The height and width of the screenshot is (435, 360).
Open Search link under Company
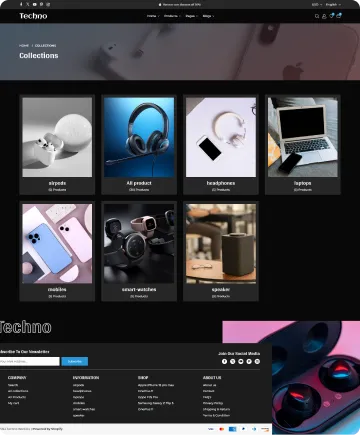point(13,385)
